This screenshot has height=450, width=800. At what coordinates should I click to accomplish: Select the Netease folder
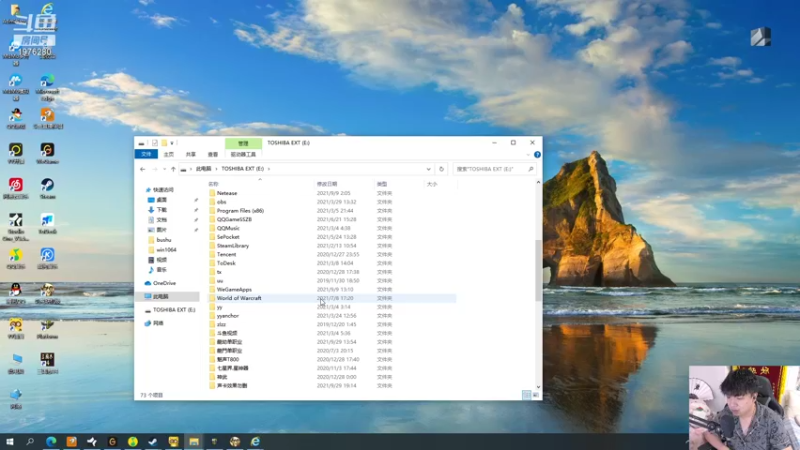tap(227, 193)
